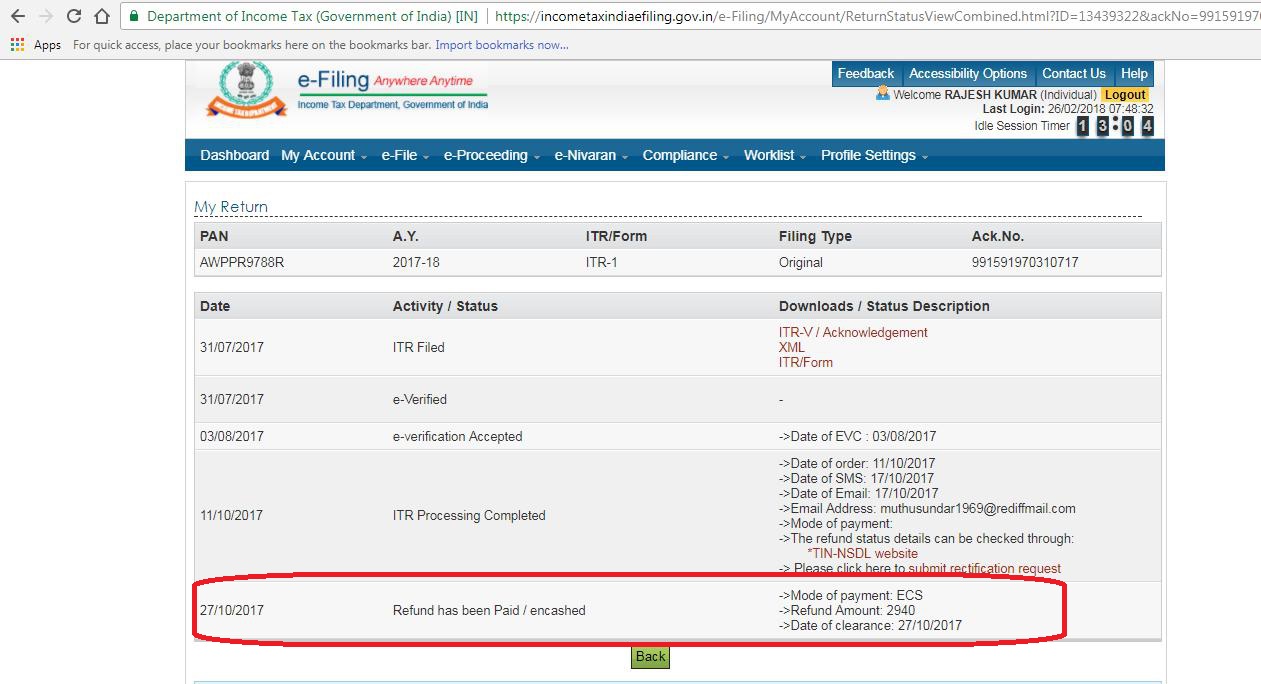Click the secure padlock icon
Image resolution: width=1261 pixels, height=684 pixels.
134,17
